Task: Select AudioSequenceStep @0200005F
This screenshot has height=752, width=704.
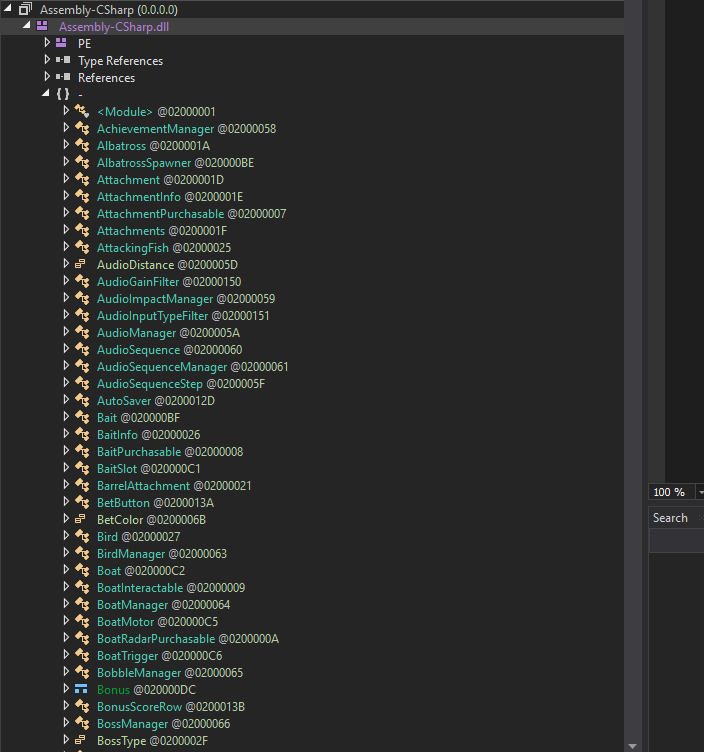Action: click(181, 384)
